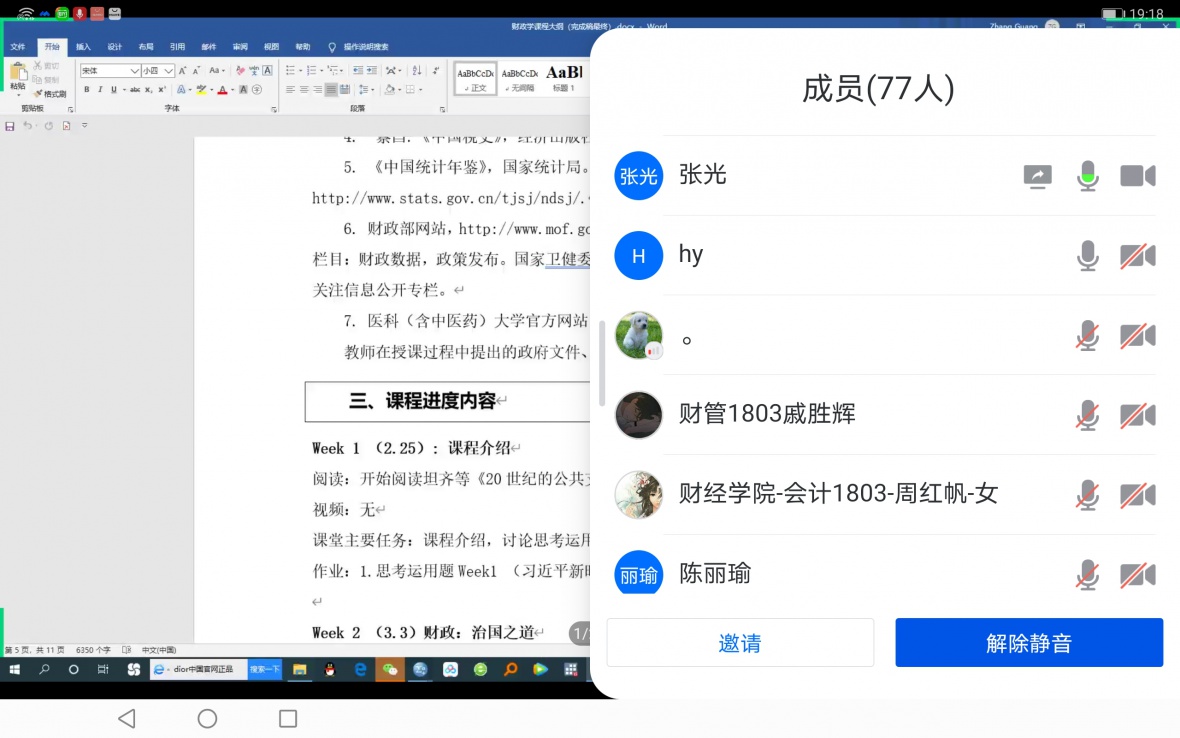Image resolution: width=1180 pixels, height=738 pixels.
Task: Click the Save icon in quick access toolbar
Action: (10, 126)
